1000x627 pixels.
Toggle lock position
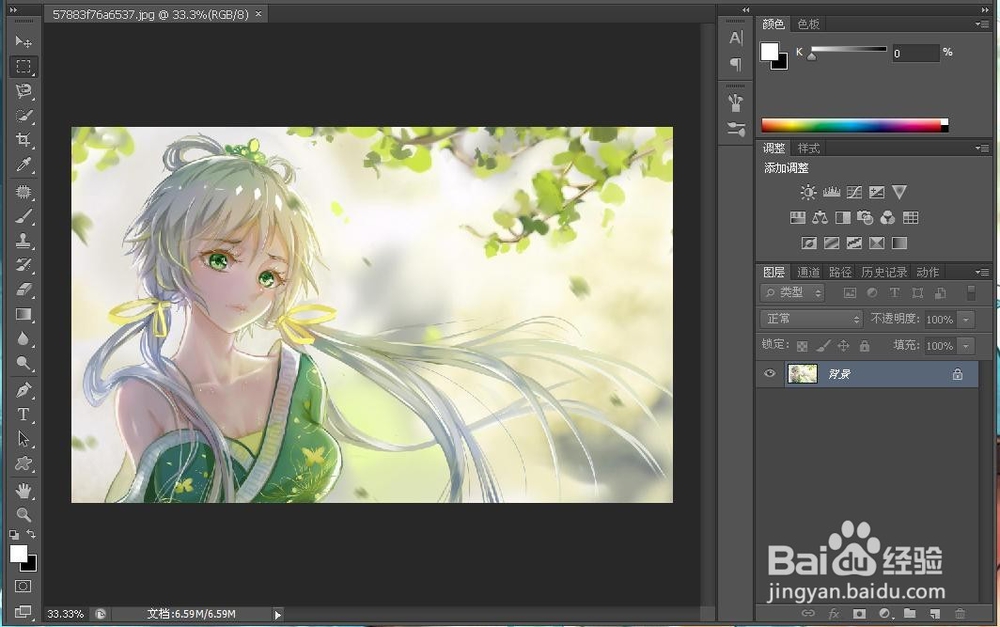click(843, 346)
